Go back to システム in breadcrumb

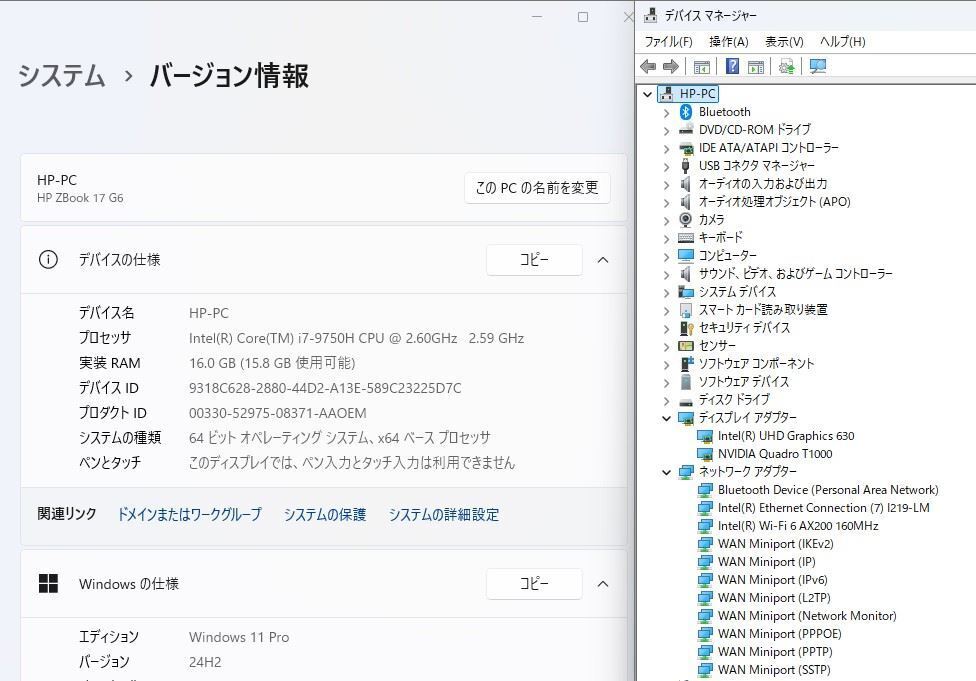[x=62, y=76]
